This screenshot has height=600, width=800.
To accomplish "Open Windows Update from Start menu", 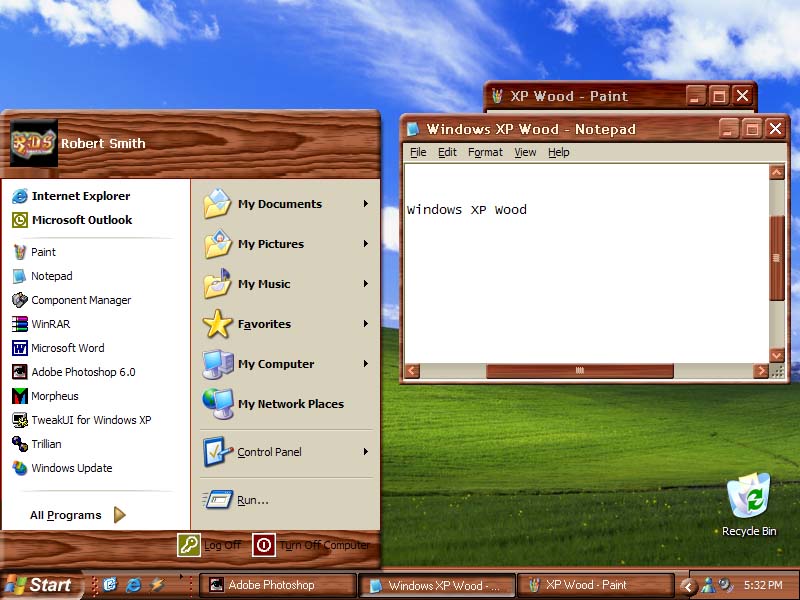I will (62, 468).
